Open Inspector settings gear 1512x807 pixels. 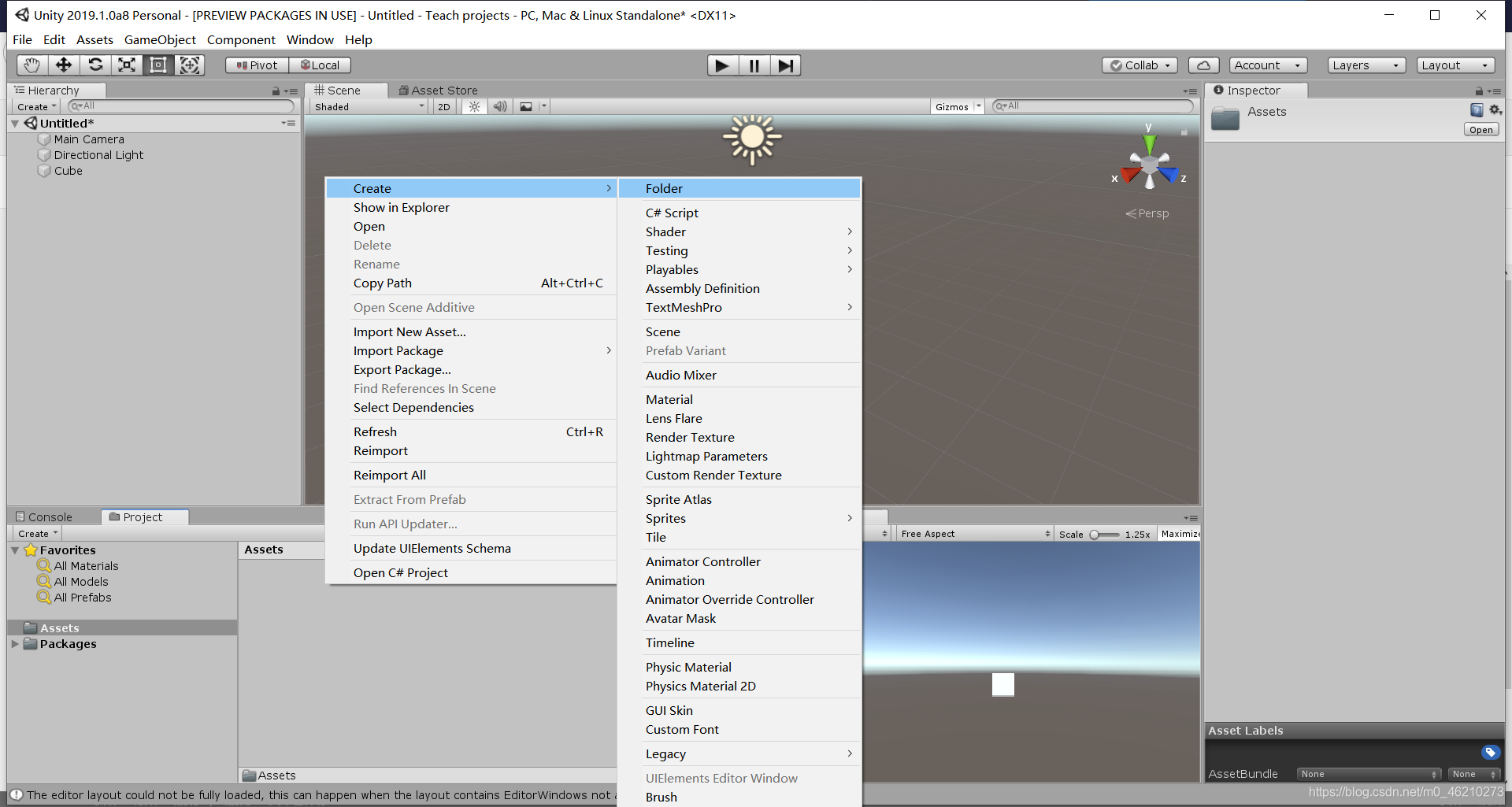1495,110
